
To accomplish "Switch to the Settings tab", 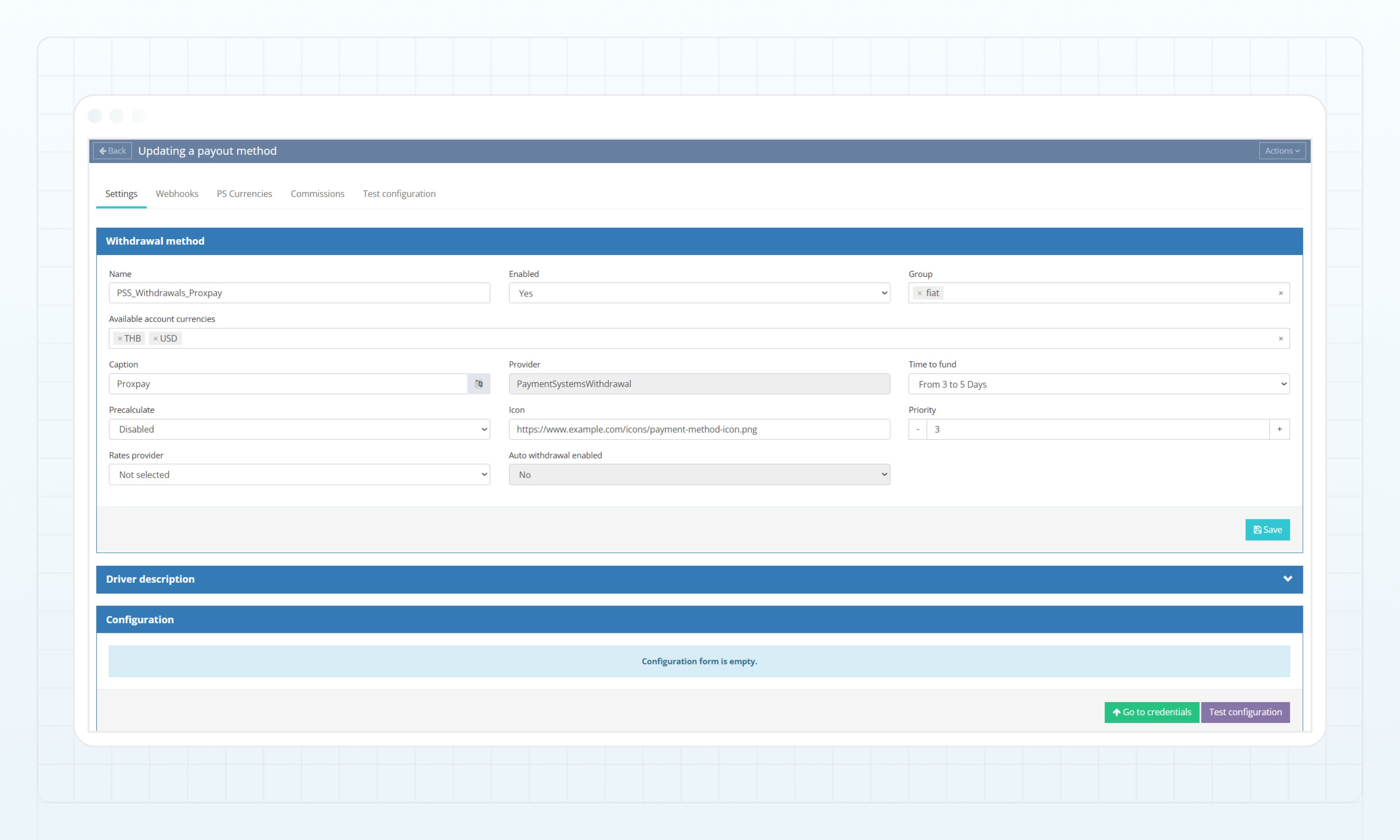I will tap(121, 194).
